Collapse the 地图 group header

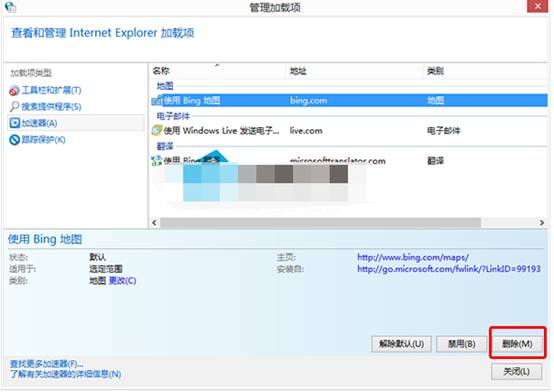pyautogui.click(x=165, y=86)
